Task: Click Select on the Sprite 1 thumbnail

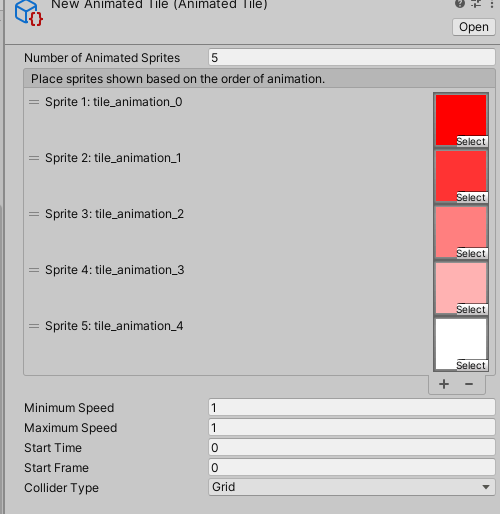Action: tap(471, 142)
